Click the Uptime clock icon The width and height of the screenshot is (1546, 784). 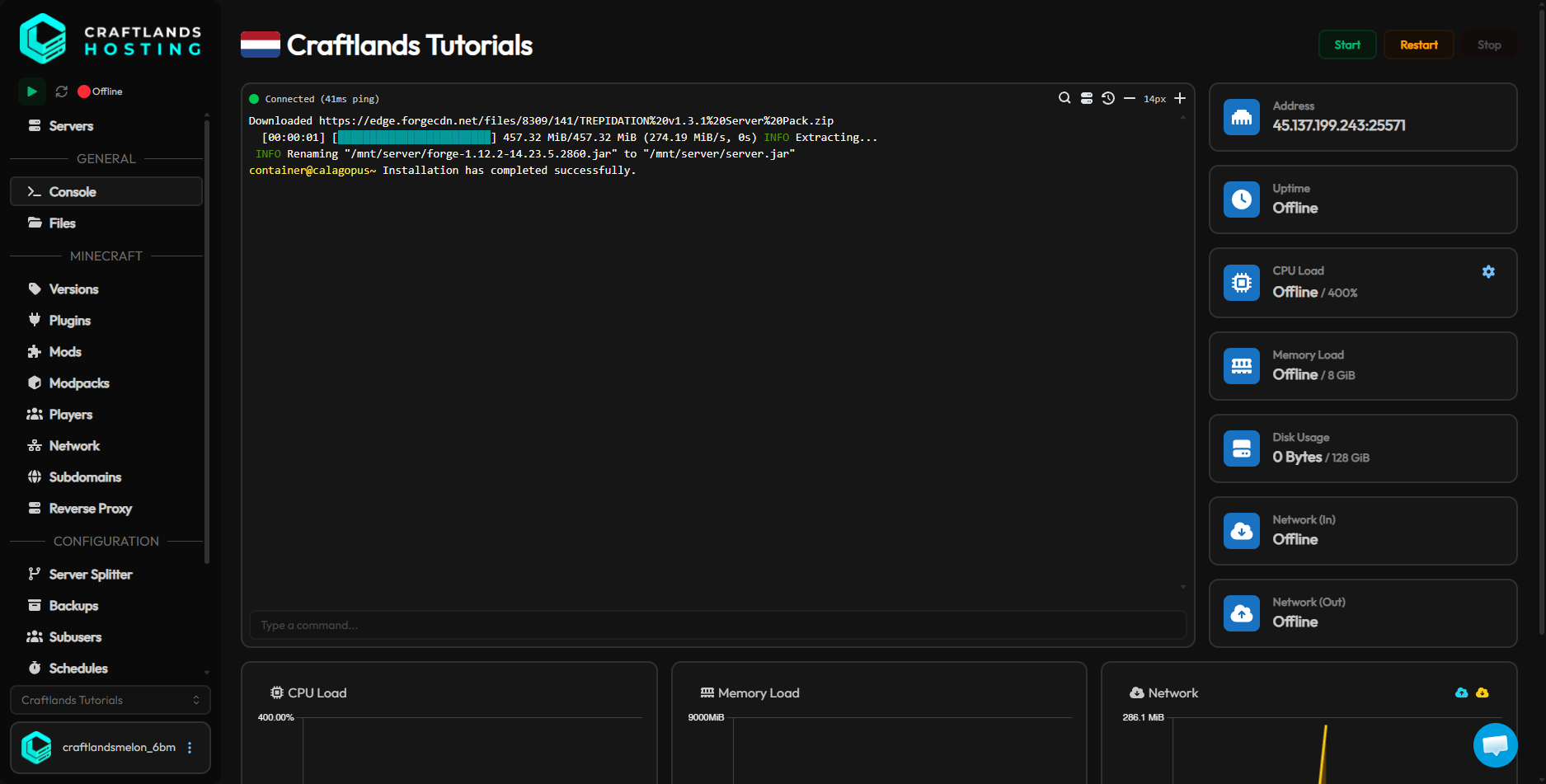[1242, 200]
